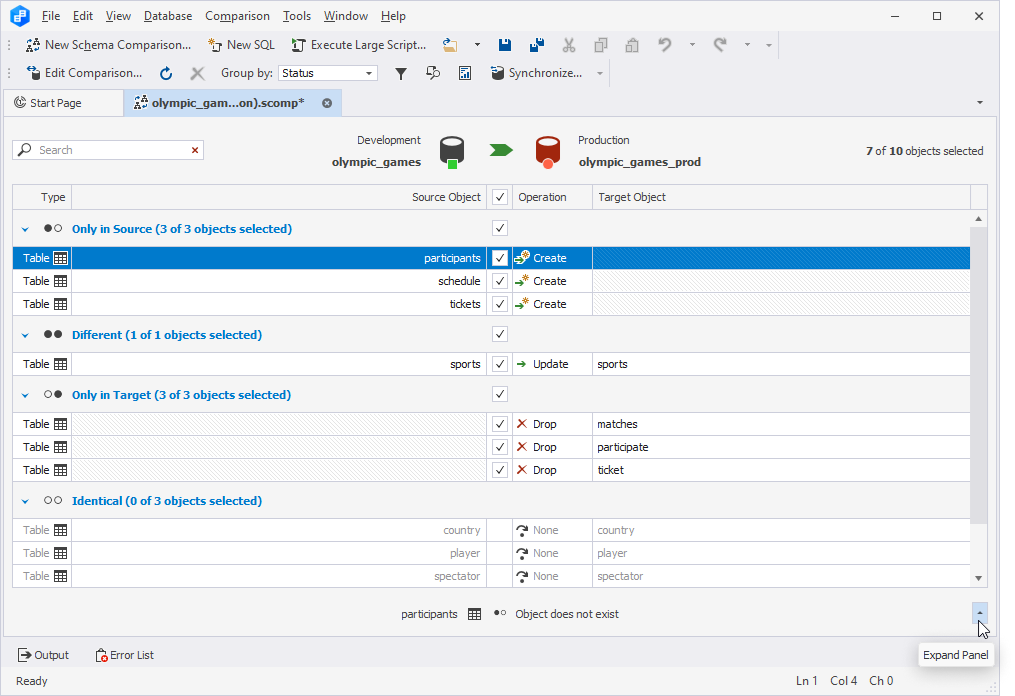Click Edit Comparison toolbar button
The height and width of the screenshot is (696, 1015).
pyautogui.click(x=84, y=73)
